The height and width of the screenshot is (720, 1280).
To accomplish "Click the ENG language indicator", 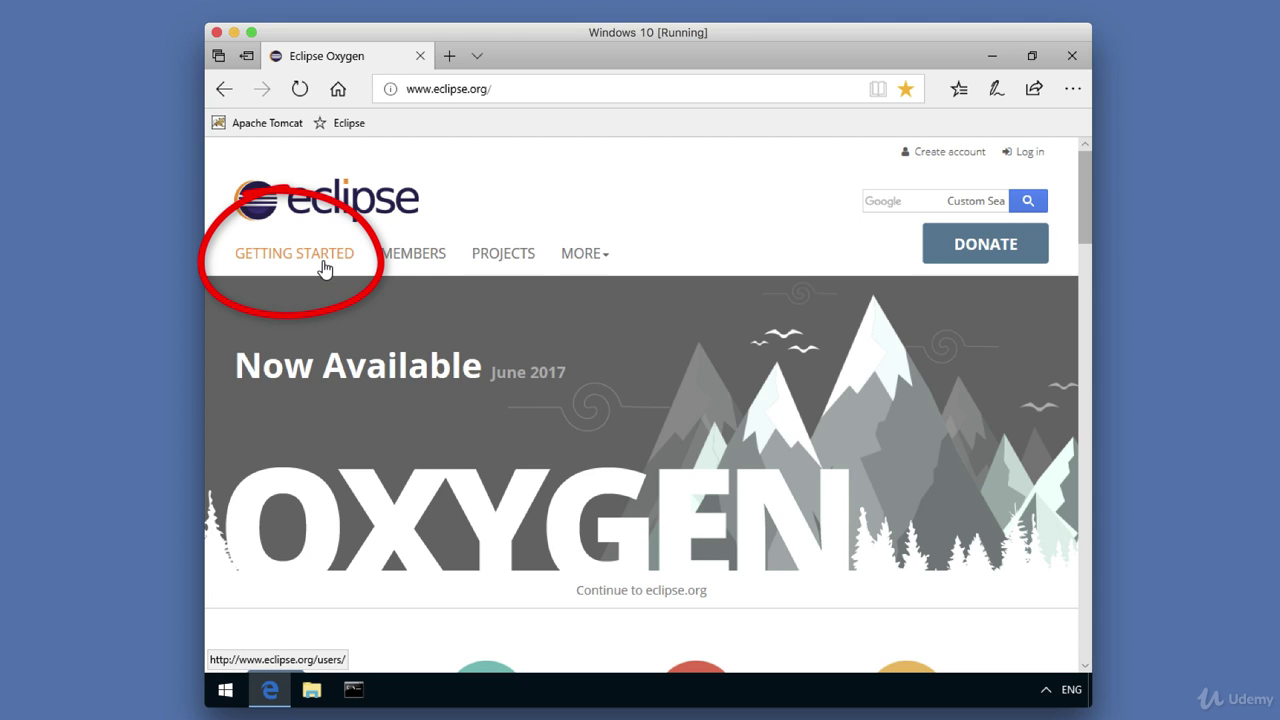I will click(x=1071, y=690).
